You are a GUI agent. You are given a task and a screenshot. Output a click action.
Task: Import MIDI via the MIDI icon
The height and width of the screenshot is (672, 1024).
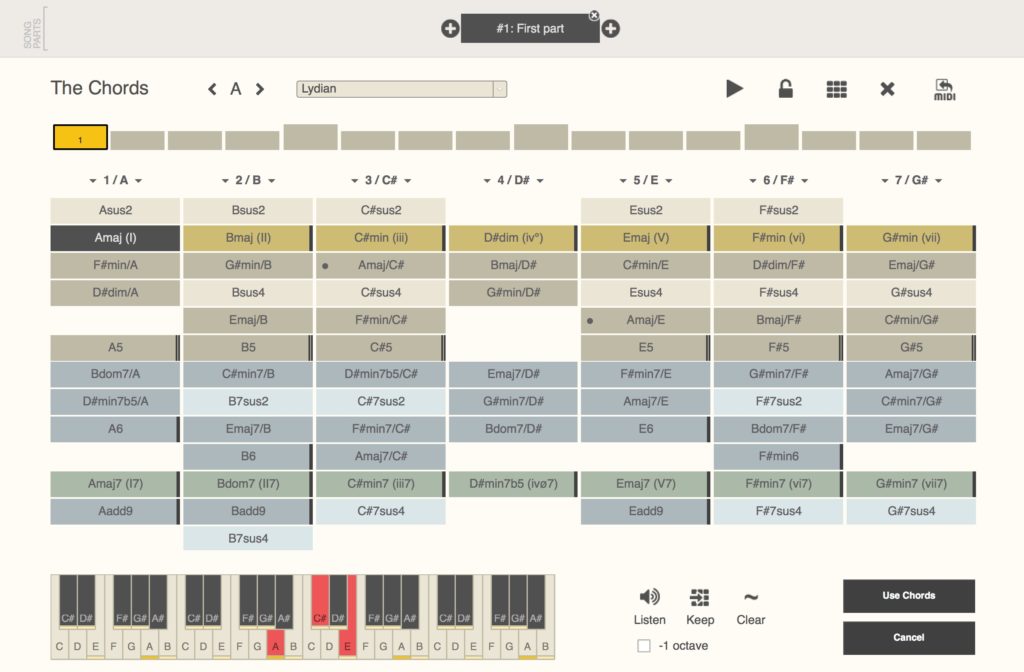(944, 89)
